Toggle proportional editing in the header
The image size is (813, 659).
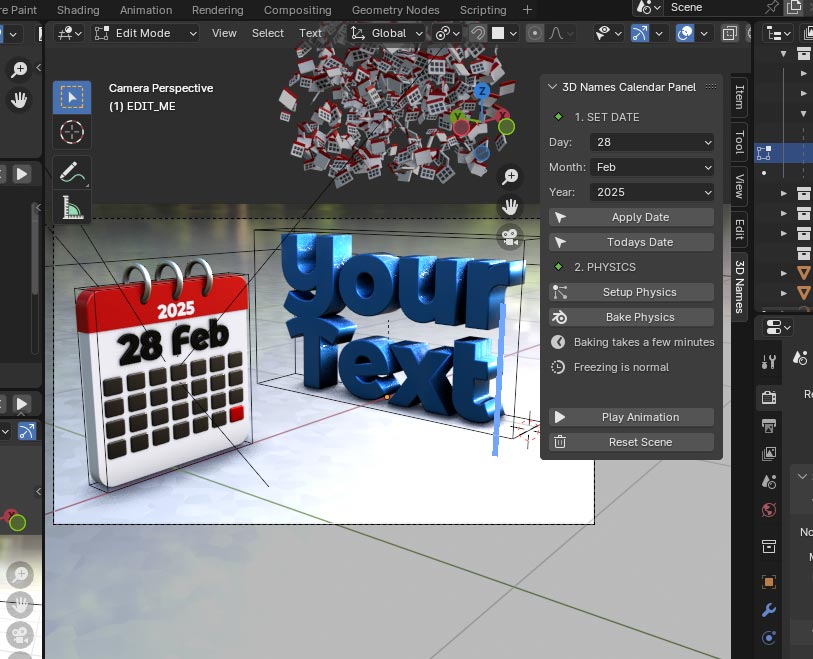tap(534, 33)
